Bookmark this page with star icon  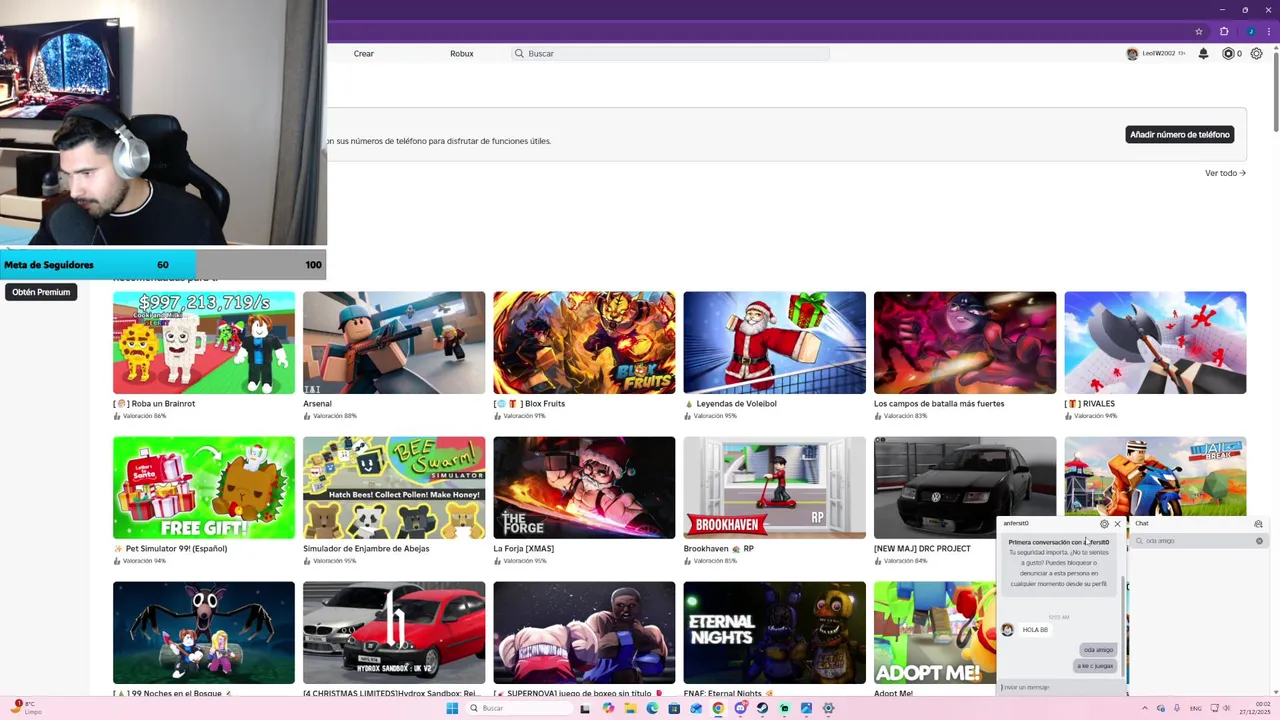pos(1199,31)
